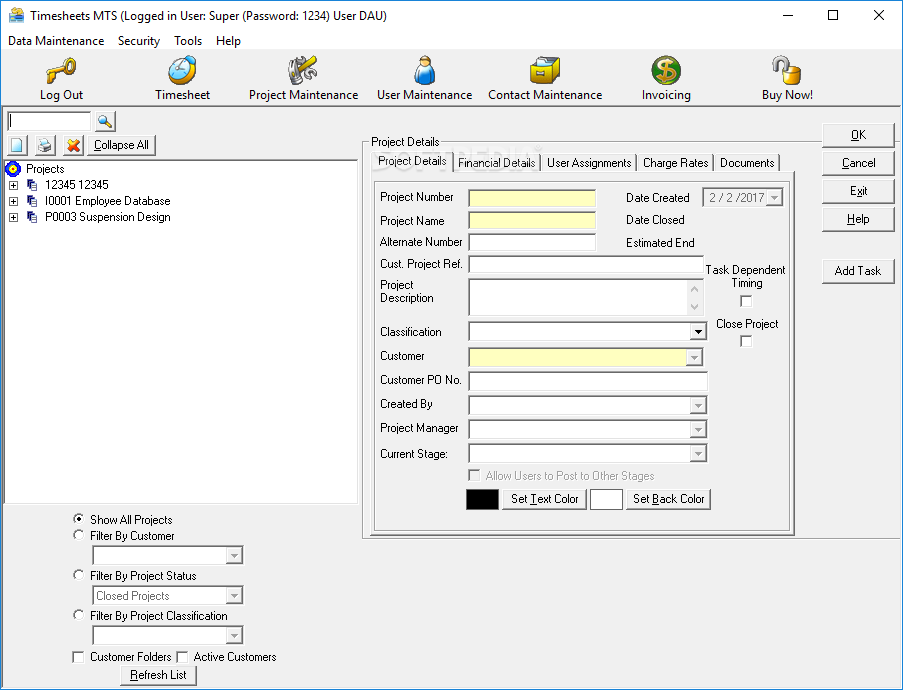
Task: Click the print projects icon
Action: pos(45,145)
